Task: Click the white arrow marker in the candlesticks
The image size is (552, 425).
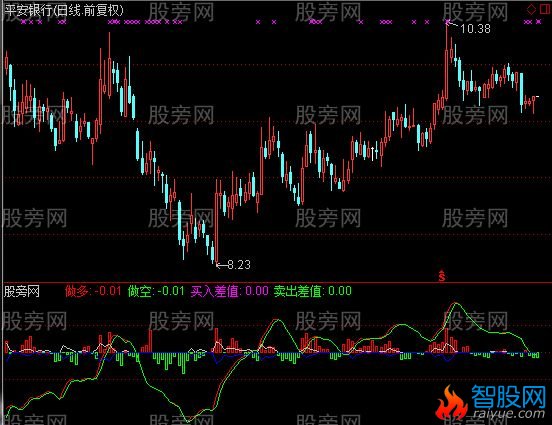Action: tap(372, 154)
